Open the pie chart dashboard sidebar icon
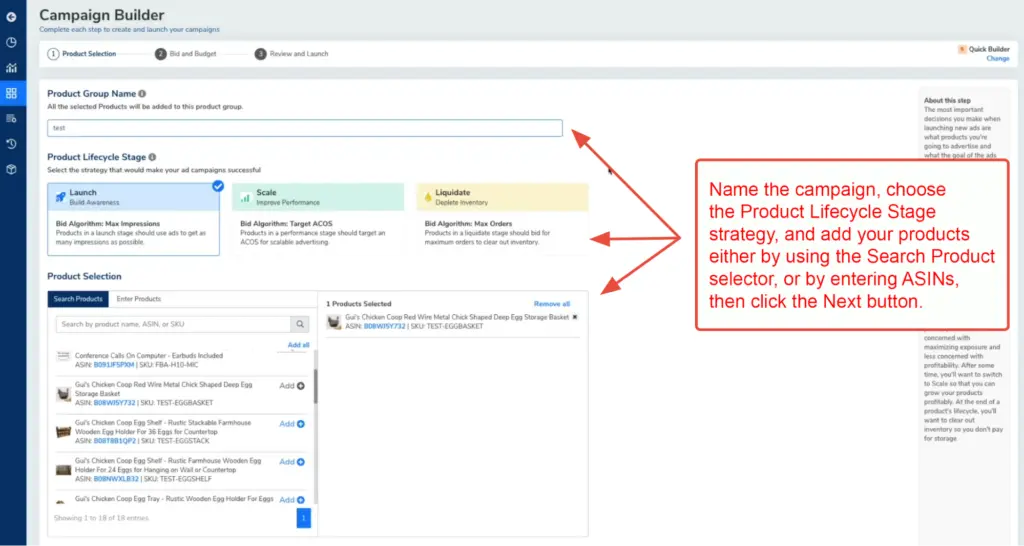This screenshot has width=1024, height=546. coord(11,43)
